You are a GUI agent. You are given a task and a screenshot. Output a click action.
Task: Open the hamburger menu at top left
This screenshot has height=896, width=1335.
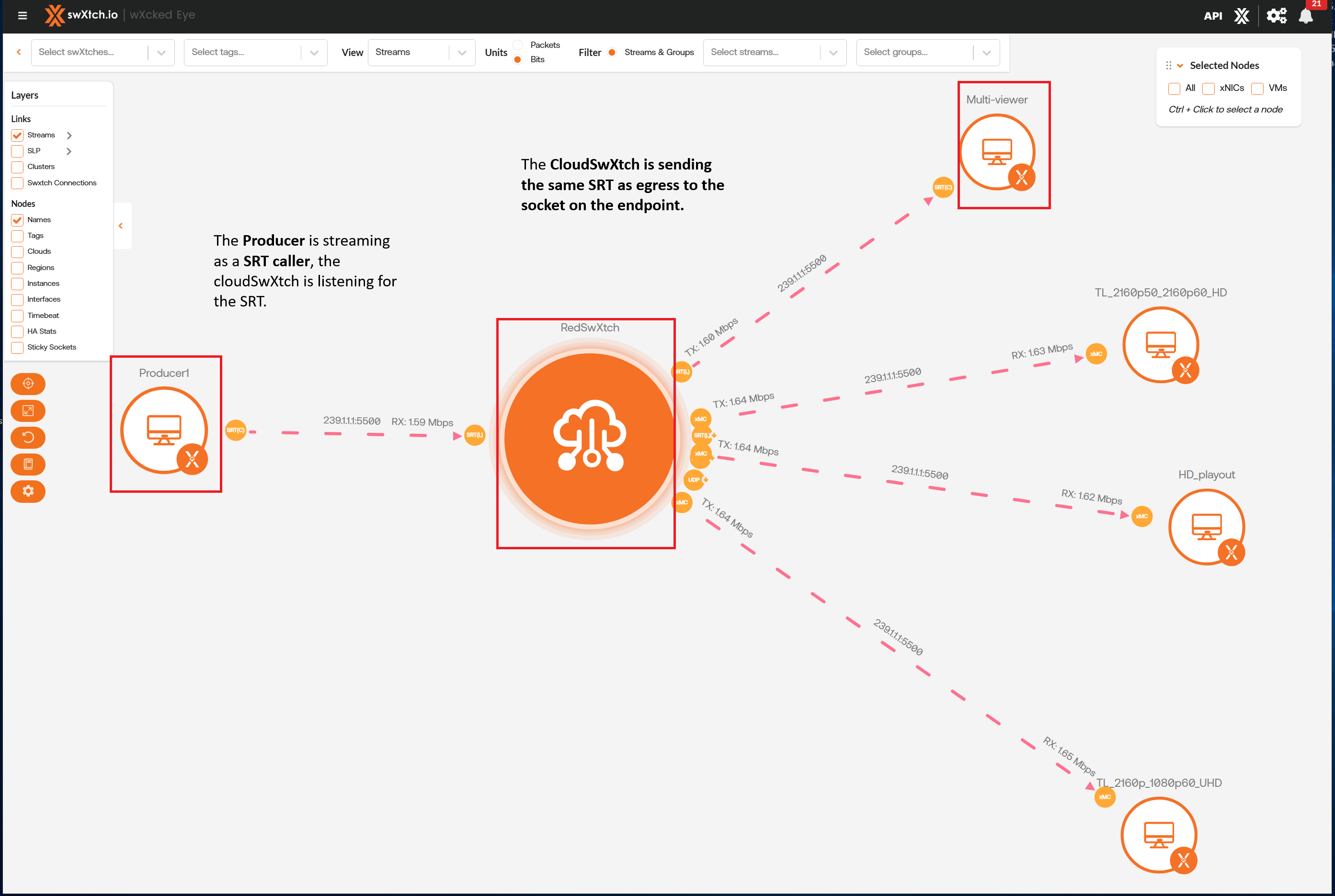[23, 15]
